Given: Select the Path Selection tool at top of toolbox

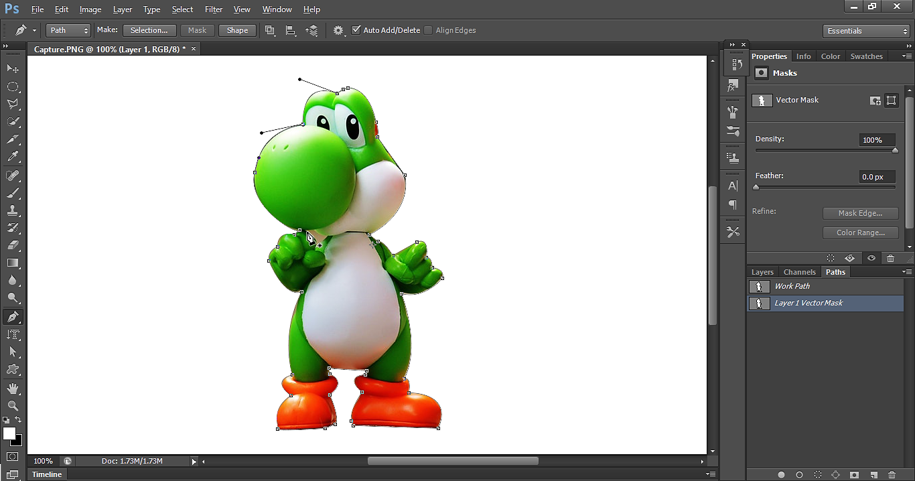Looking at the screenshot, I should [12, 69].
